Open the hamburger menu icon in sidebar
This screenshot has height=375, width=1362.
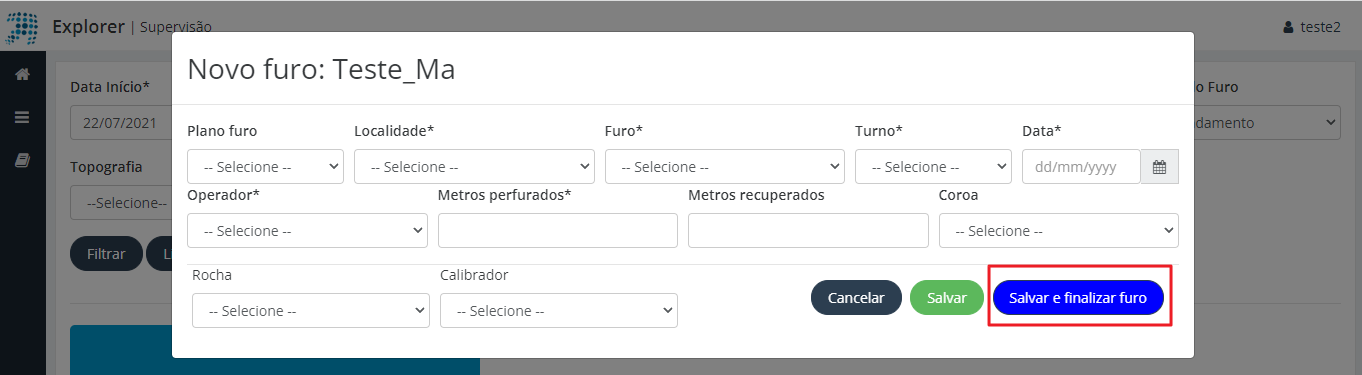coord(22,117)
